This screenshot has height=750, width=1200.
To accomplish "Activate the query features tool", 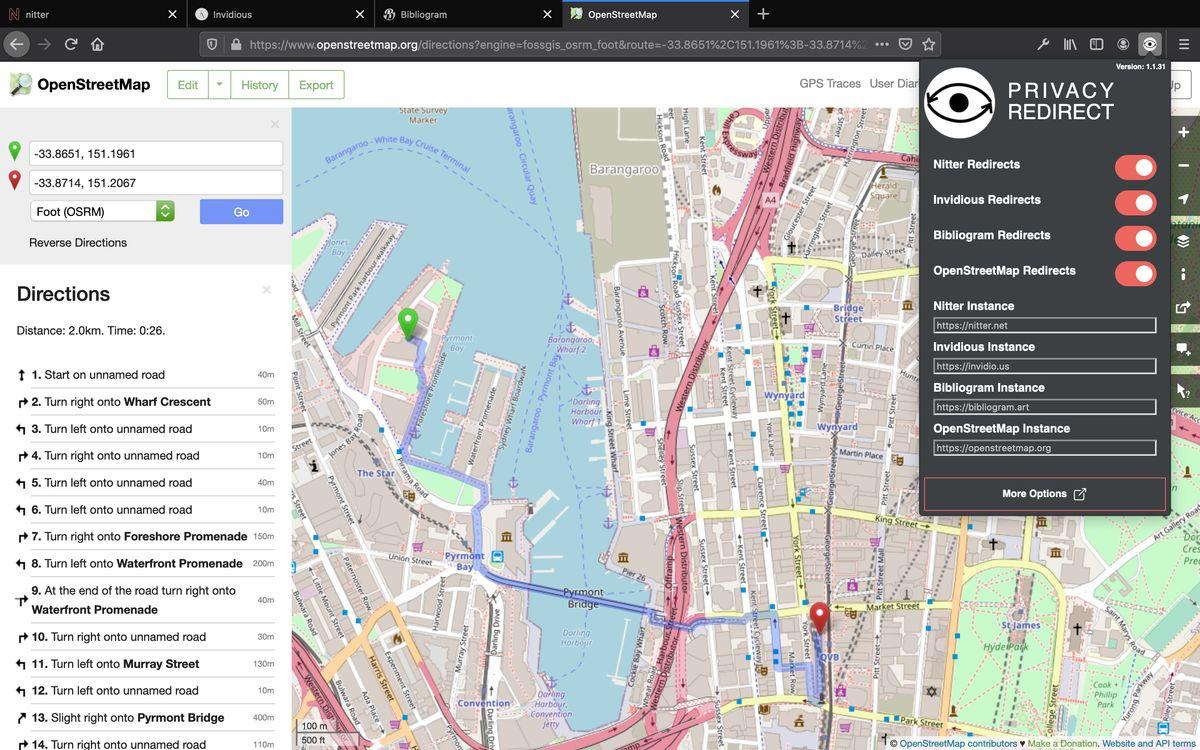I will (1183, 390).
